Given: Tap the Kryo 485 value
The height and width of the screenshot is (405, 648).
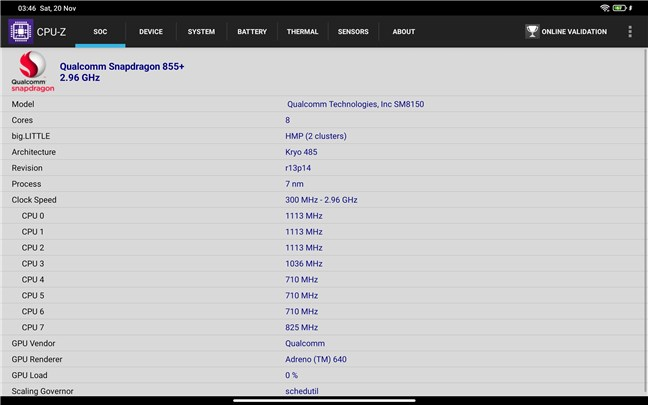Looking at the screenshot, I should click(301, 152).
